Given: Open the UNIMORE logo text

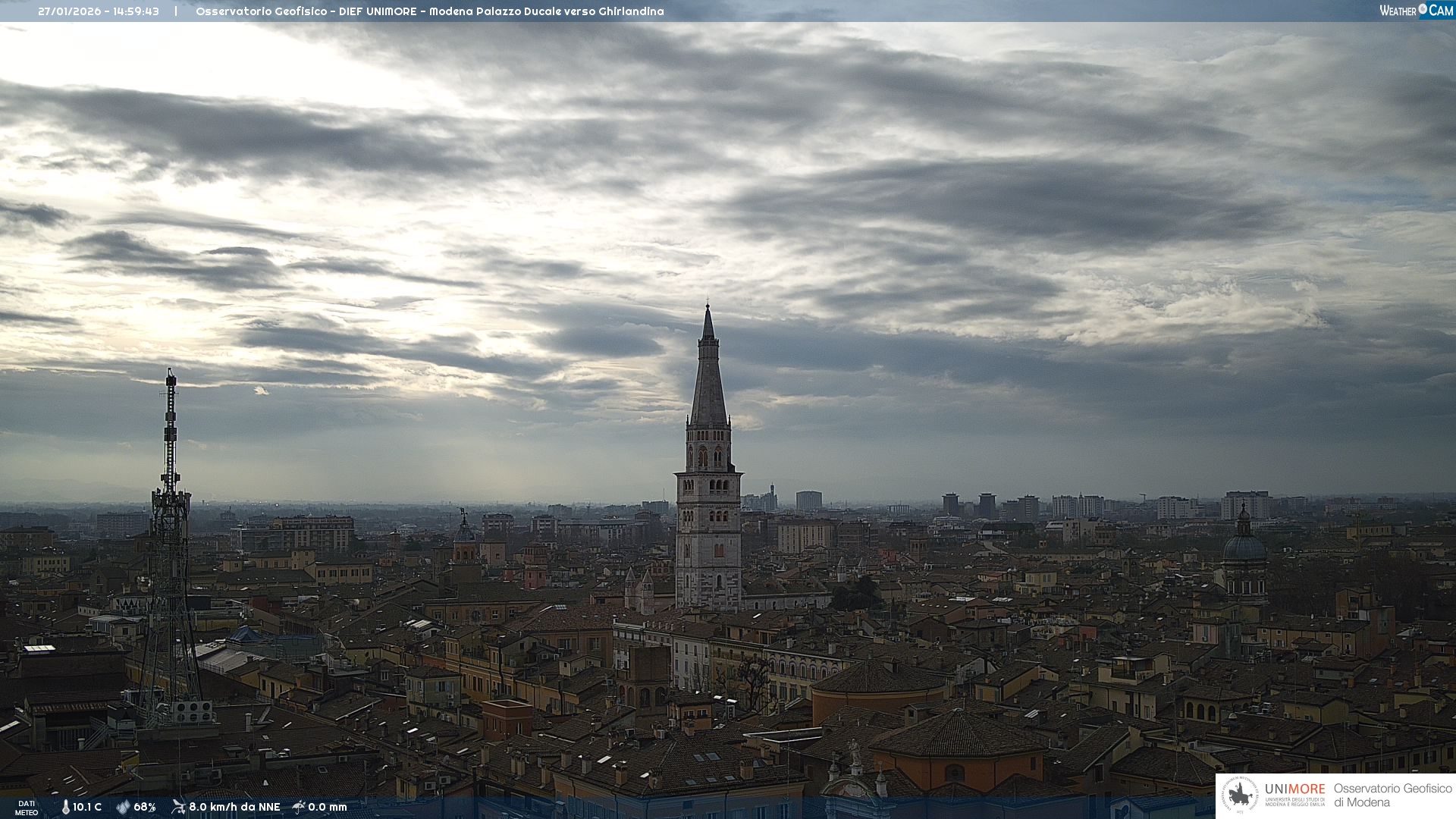Looking at the screenshot, I should pos(1294,789).
